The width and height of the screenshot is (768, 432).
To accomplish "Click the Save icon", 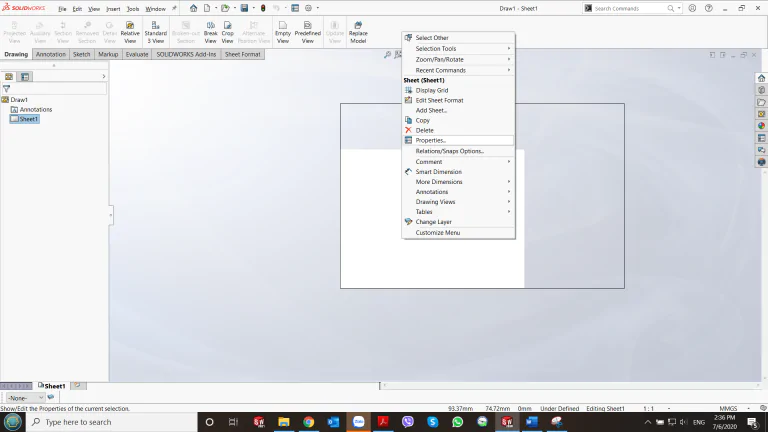I will [244, 8].
